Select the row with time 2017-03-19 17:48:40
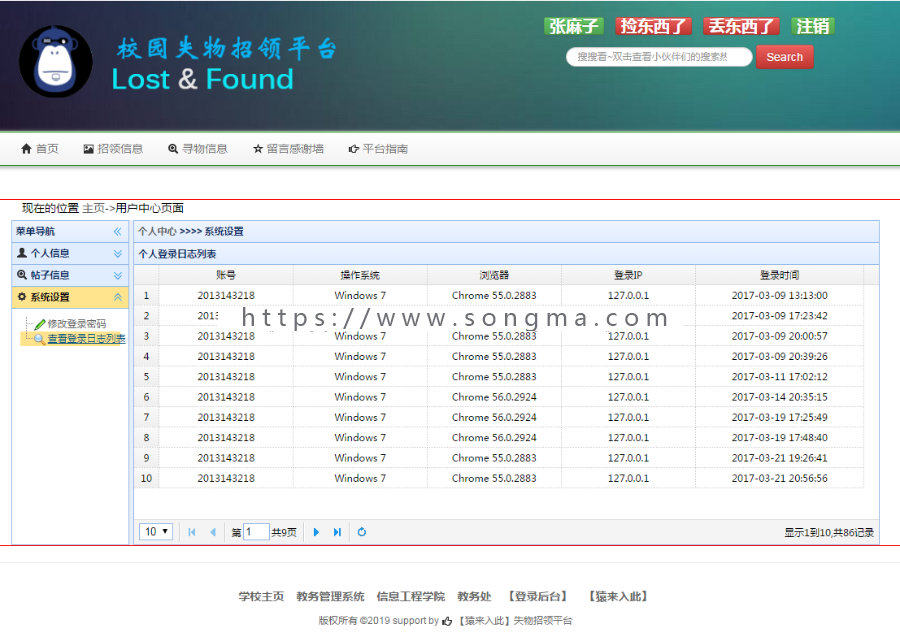Viewport: 900px width, 637px height. pyautogui.click(x=499, y=437)
